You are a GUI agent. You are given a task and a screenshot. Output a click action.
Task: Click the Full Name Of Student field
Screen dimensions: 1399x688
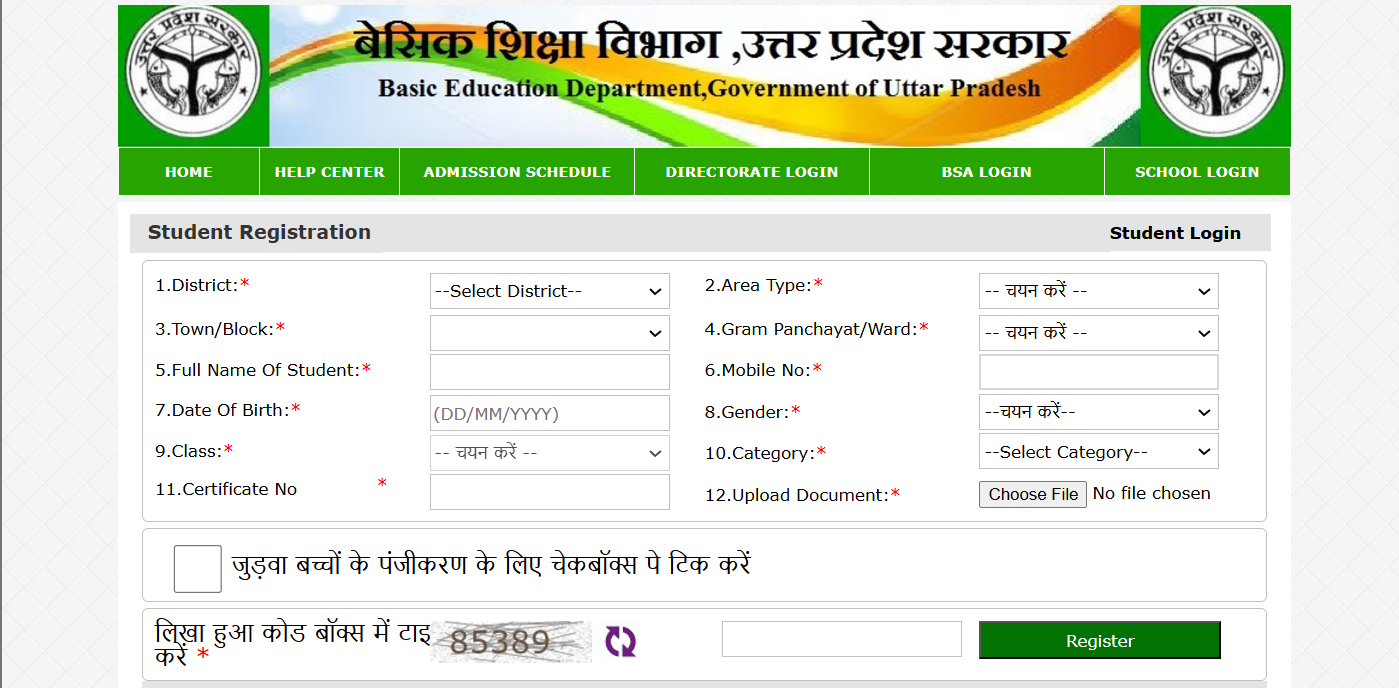pos(549,371)
